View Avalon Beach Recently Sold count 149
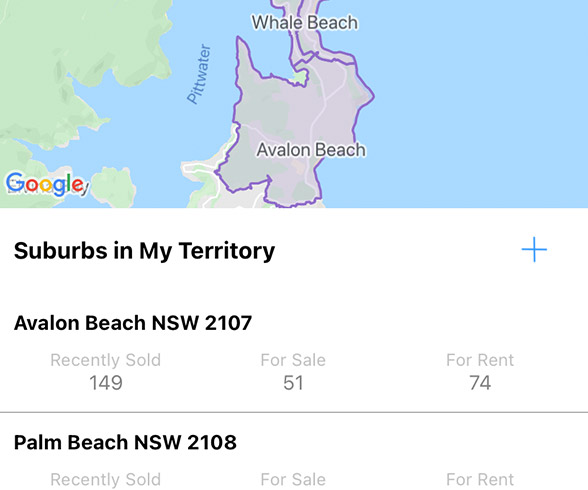 click(106, 383)
